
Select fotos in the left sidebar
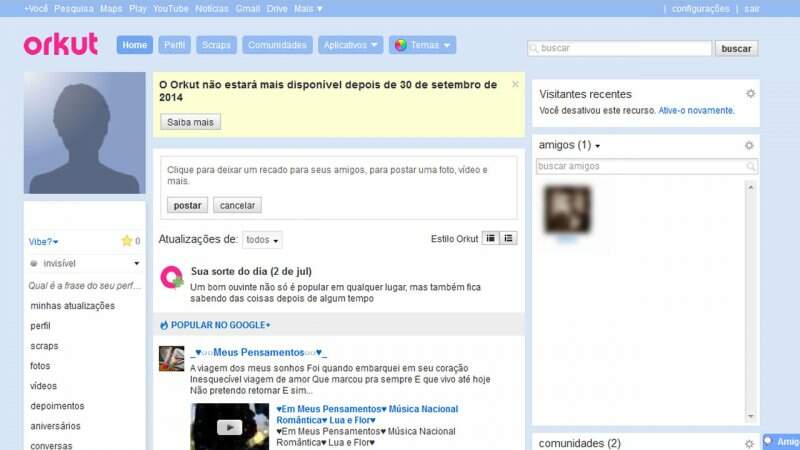tap(42, 366)
